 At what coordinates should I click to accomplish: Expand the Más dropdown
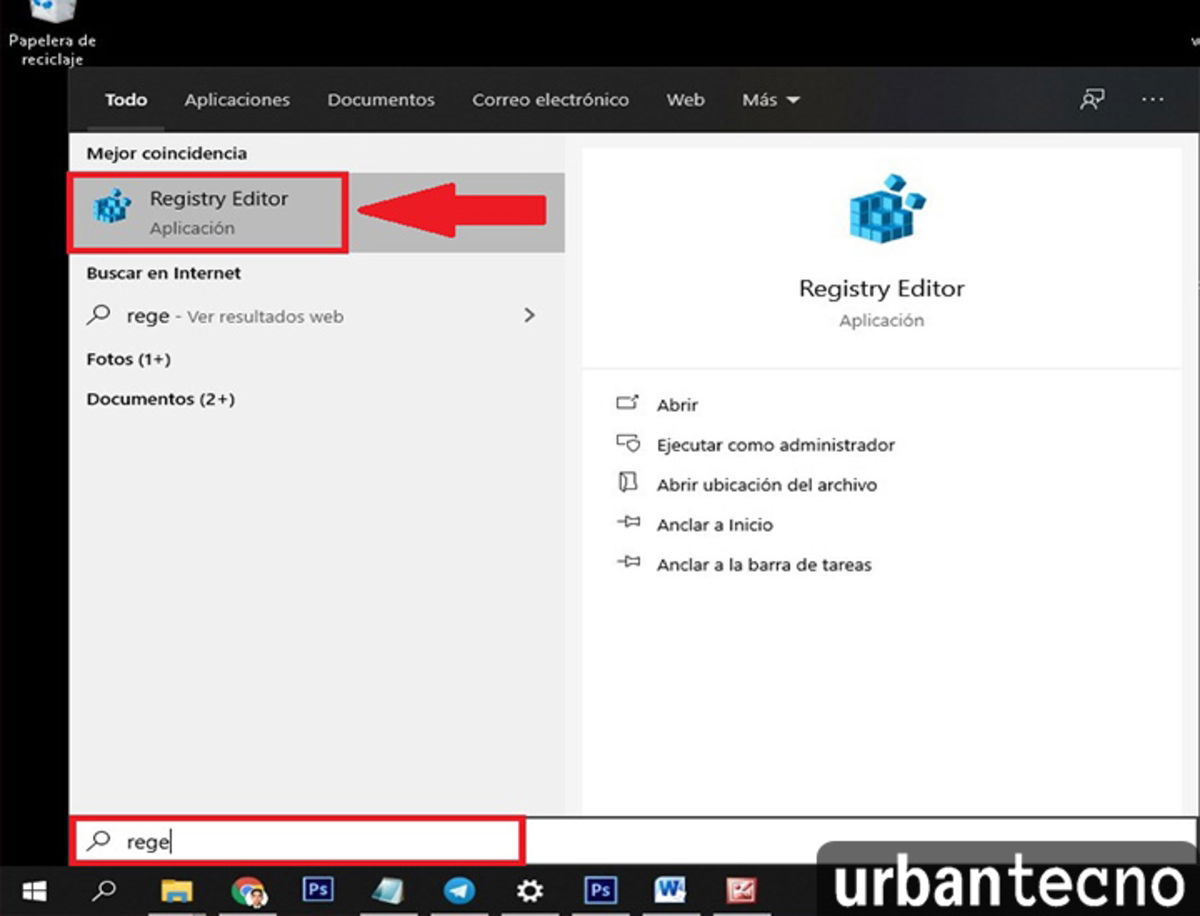770,99
